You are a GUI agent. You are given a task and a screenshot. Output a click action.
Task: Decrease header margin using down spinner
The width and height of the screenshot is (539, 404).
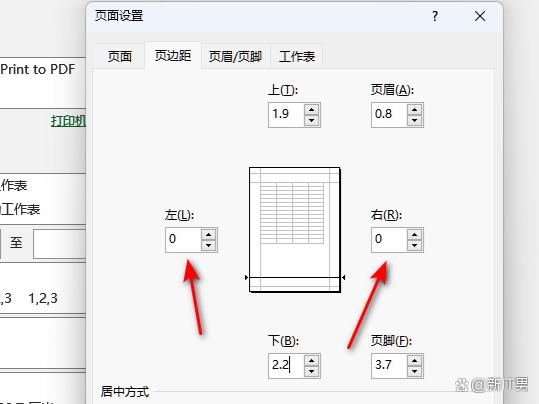pos(415,120)
